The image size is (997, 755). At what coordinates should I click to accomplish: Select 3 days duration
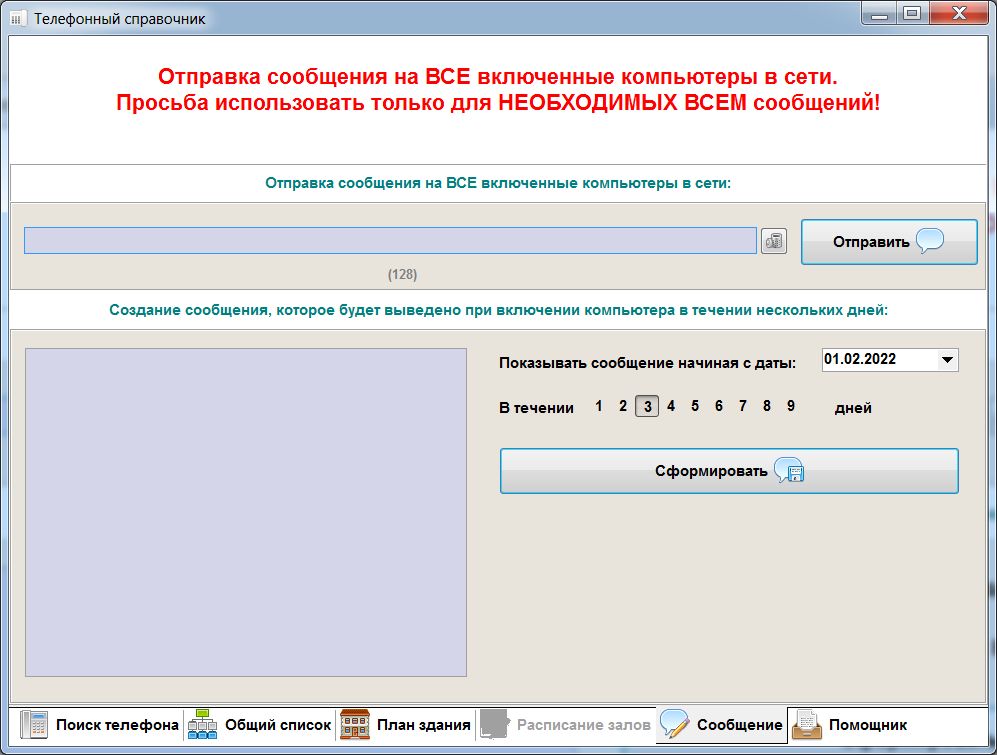coord(647,406)
